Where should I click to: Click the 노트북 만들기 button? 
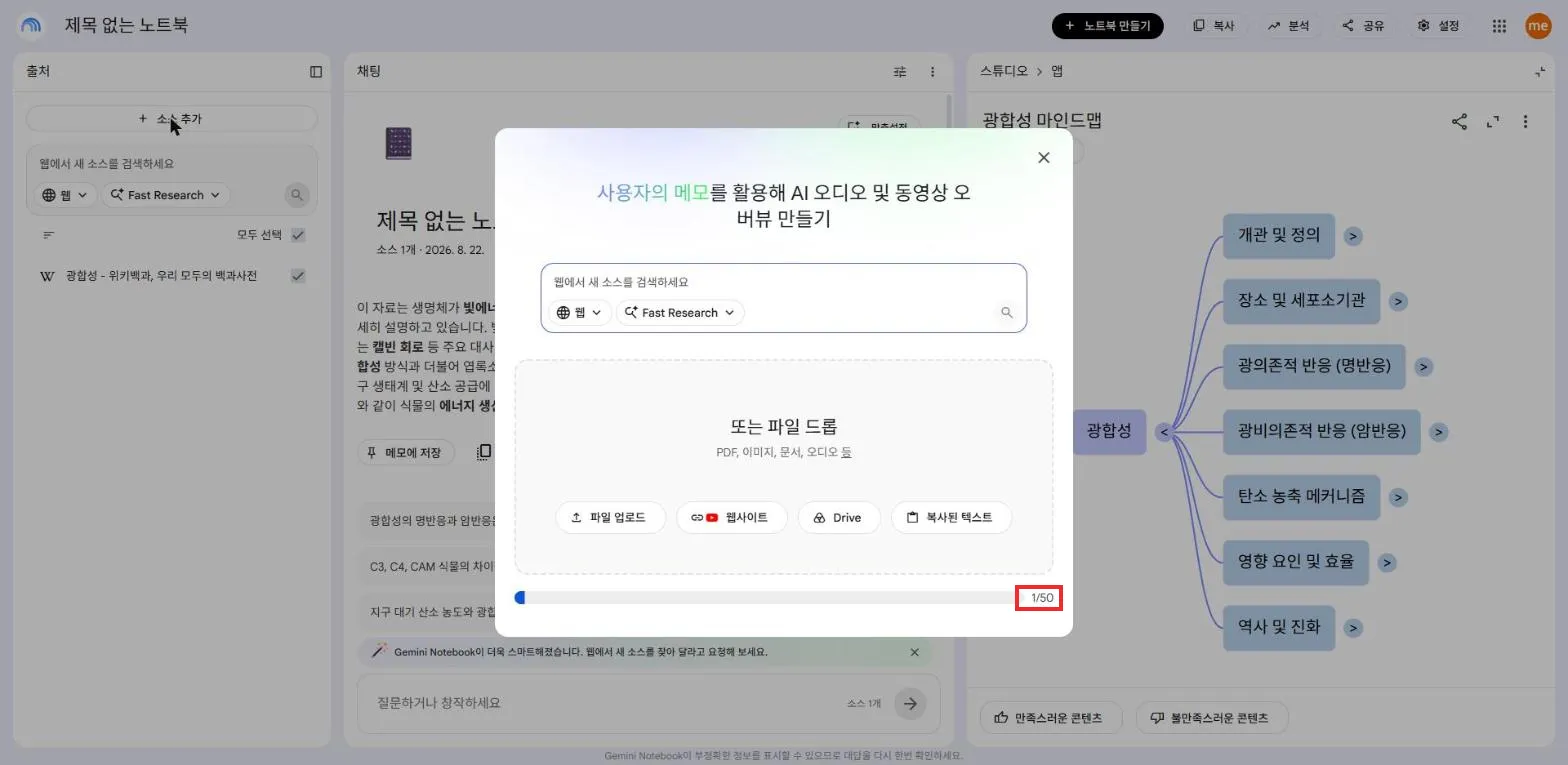click(1107, 26)
